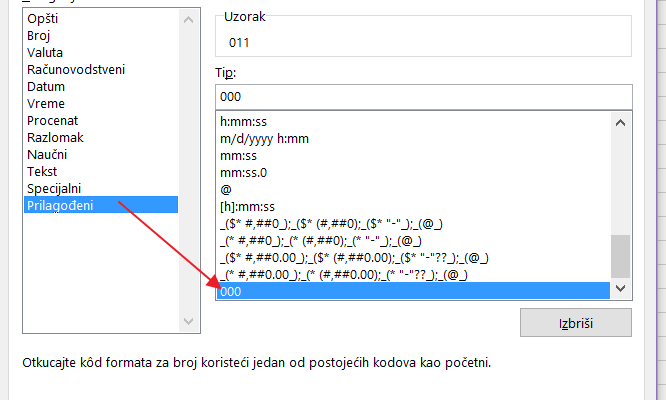Image resolution: width=666 pixels, height=400 pixels.
Task: Select the 000 custom format
Action: coord(413,291)
